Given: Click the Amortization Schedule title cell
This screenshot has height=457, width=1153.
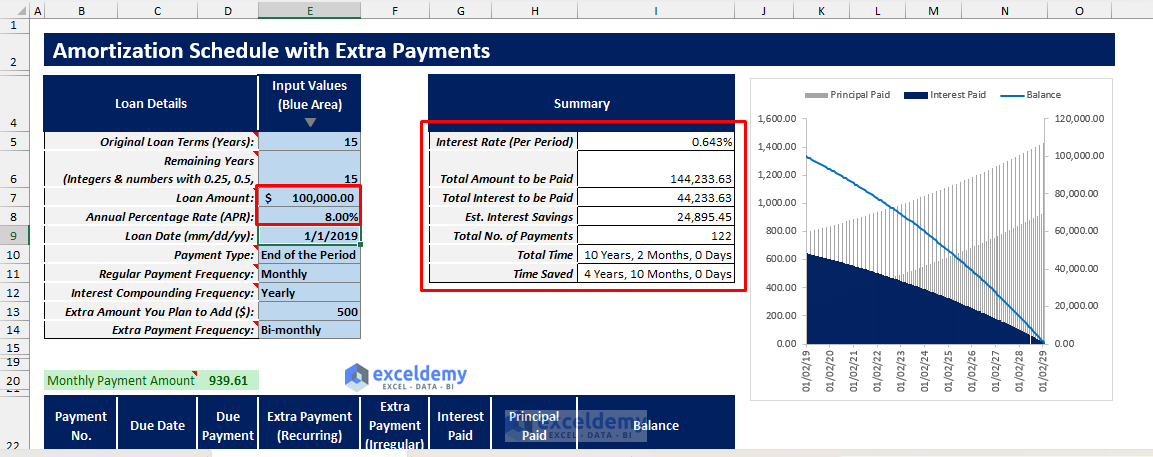Looking at the screenshot, I should (x=579, y=50).
